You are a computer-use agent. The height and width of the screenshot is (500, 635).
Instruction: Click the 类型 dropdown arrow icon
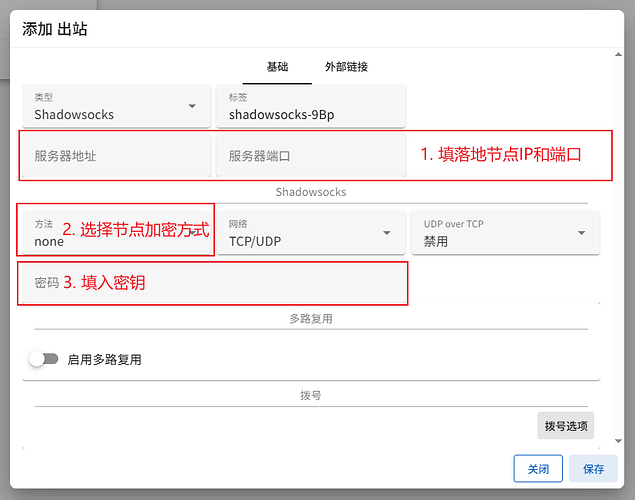pyautogui.click(x=192, y=106)
